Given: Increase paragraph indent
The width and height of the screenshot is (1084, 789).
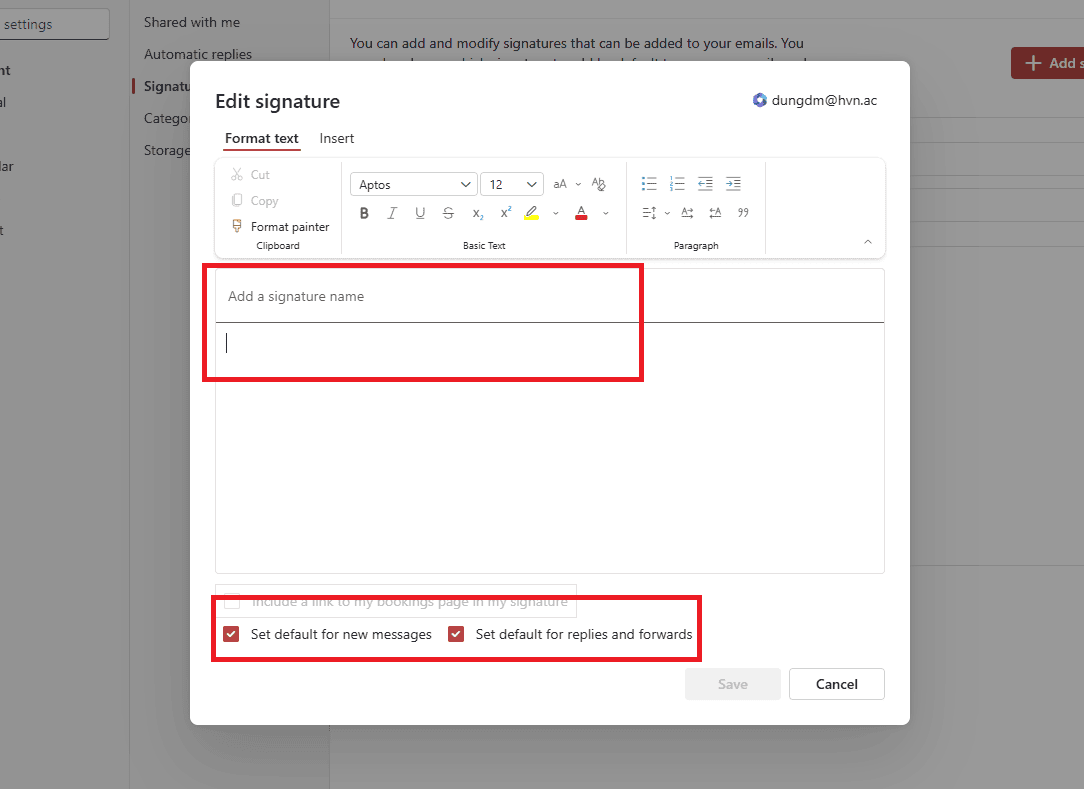Looking at the screenshot, I should 733,183.
